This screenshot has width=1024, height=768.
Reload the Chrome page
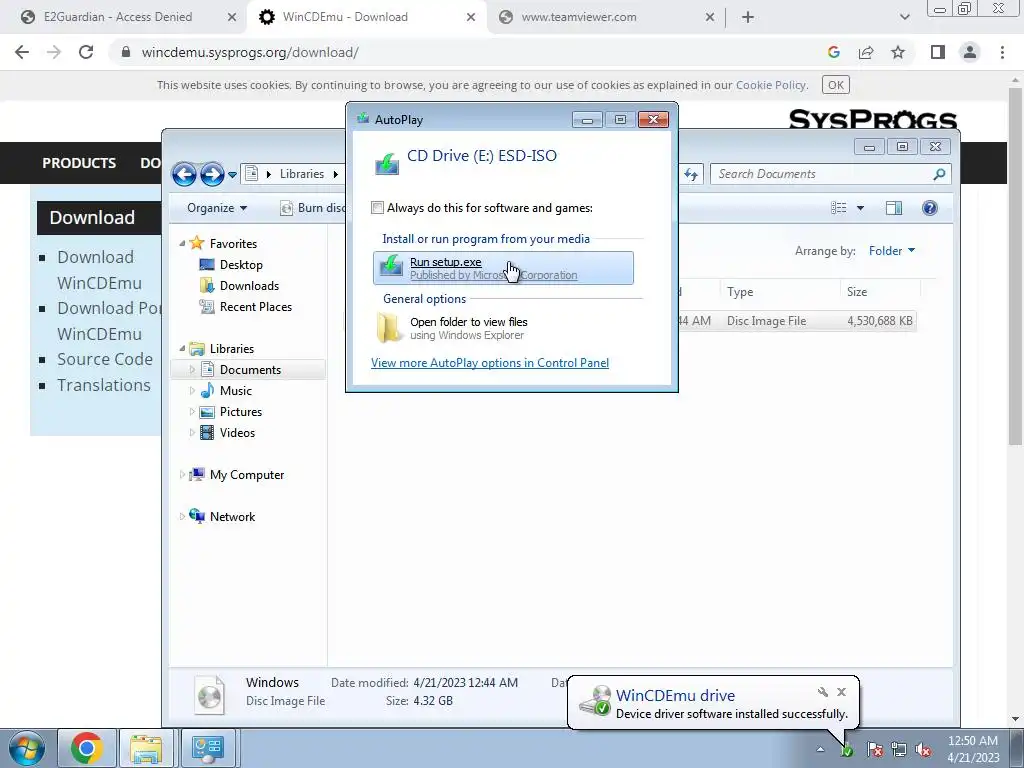click(86, 52)
